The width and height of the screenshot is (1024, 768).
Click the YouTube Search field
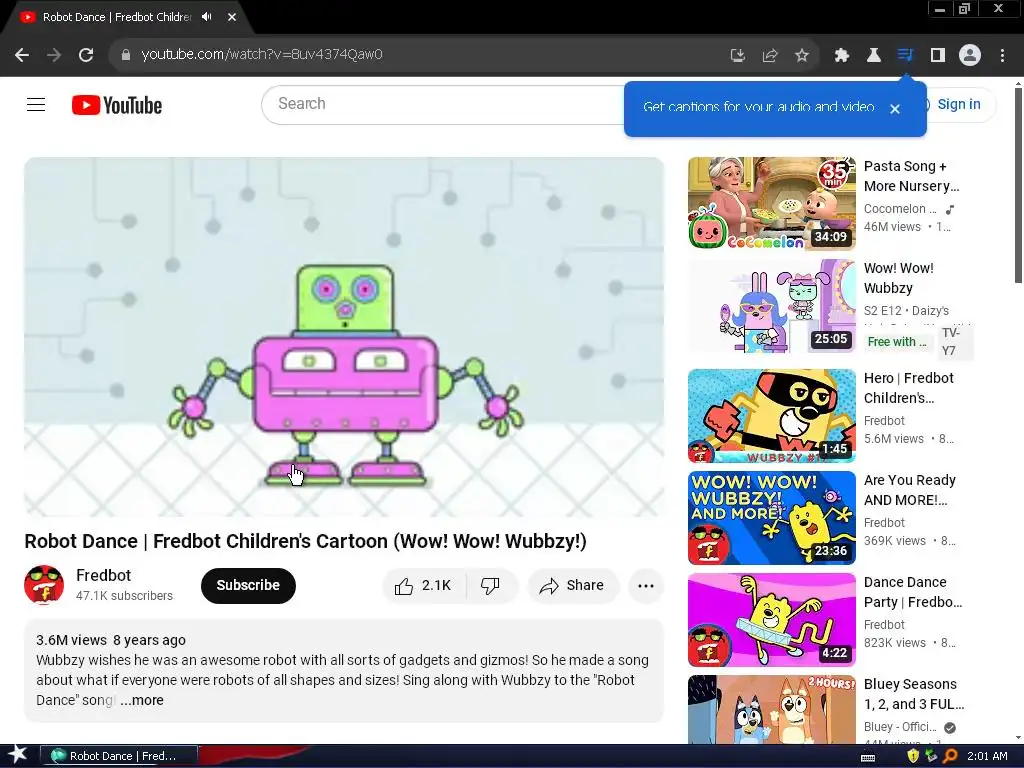point(444,104)
